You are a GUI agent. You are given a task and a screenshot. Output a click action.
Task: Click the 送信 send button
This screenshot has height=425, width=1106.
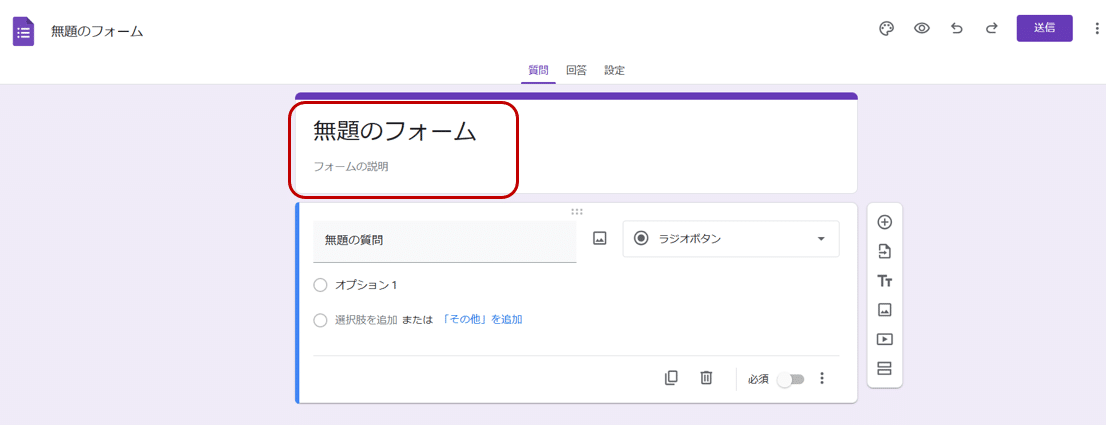(x=1044, y=28)
